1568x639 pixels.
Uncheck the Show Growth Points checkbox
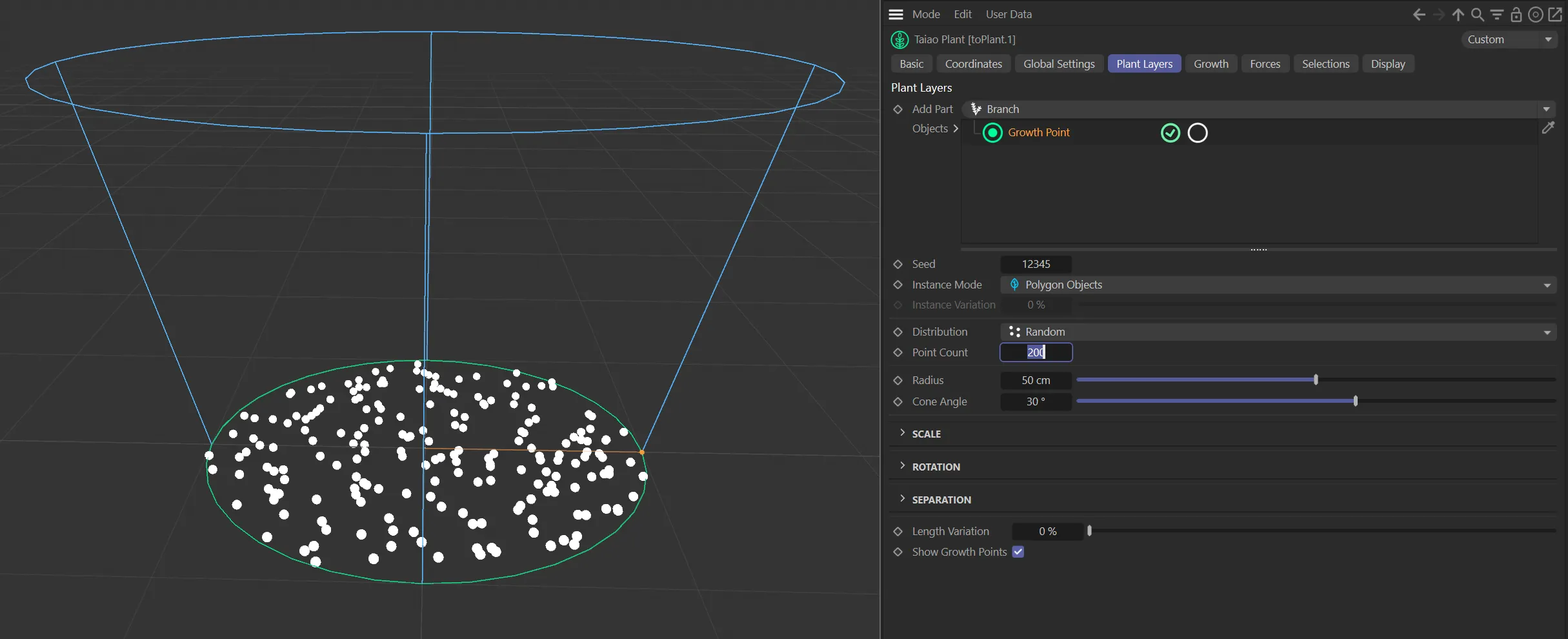(x=1018, y=552)
